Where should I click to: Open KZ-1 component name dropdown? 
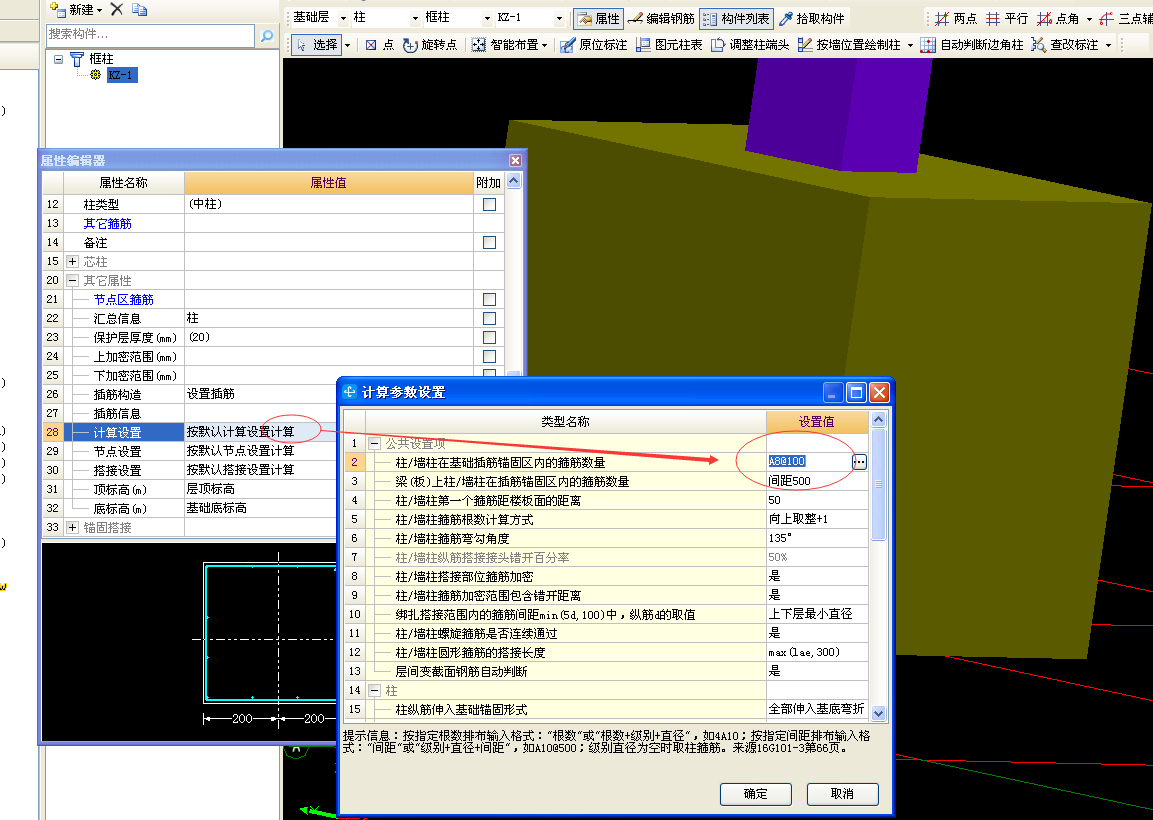click(x=559, y=18)
